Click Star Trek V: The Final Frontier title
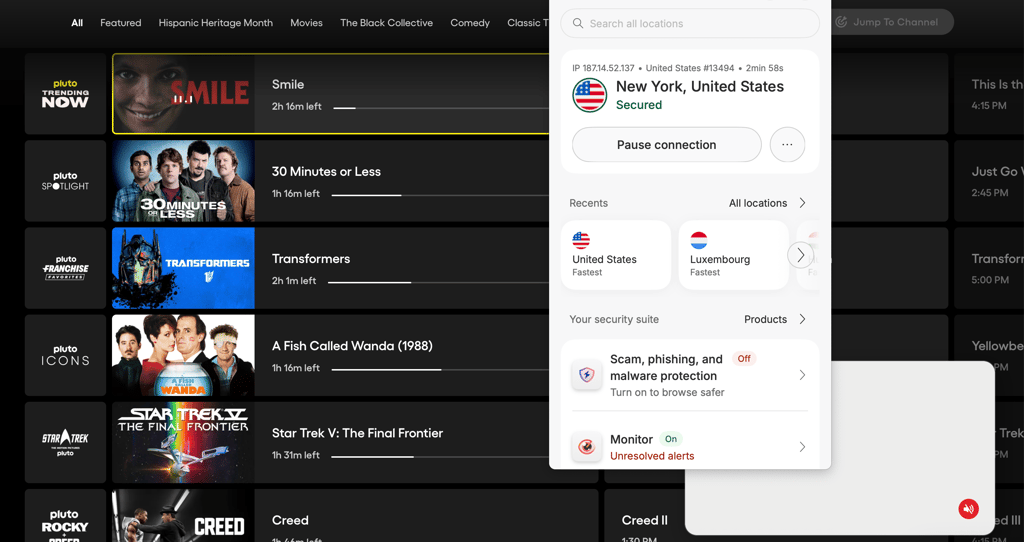 [x=357, y=433]
